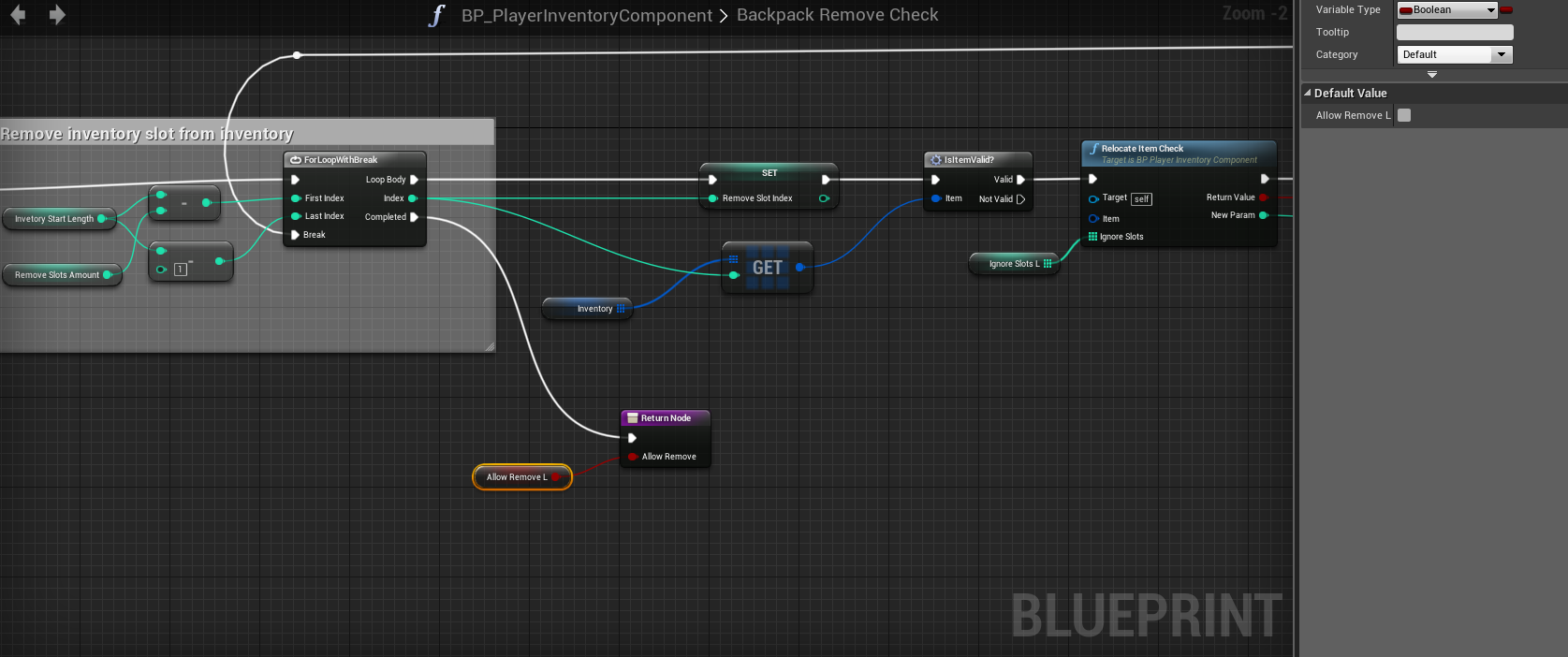This screenshot has height=657, width=1568.
Task: Click the Valid exec output pin
Action: pyautogui.click(x=1020, y=180)
